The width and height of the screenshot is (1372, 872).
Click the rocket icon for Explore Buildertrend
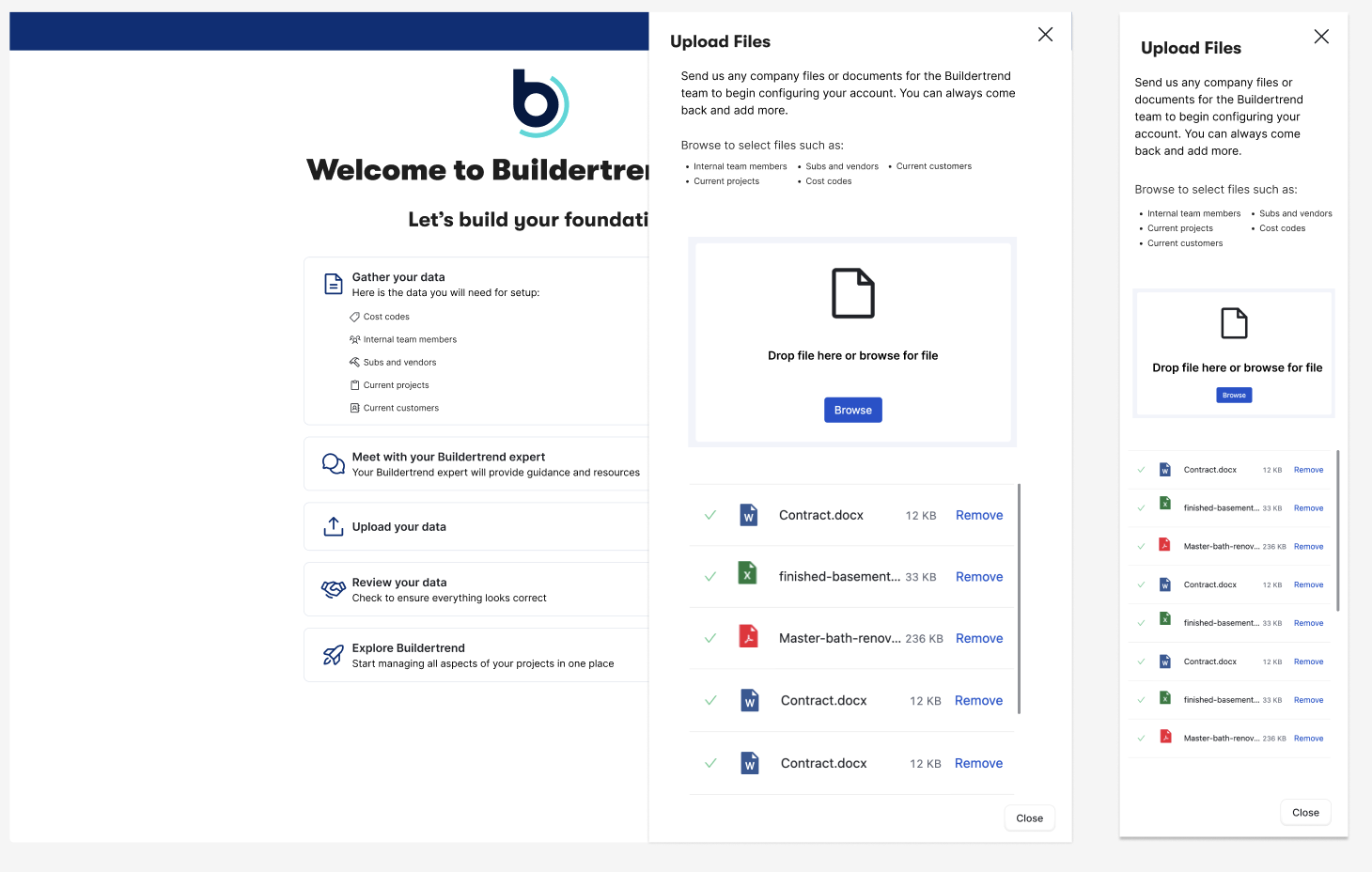pyautogui.click(x=333, y=655)
